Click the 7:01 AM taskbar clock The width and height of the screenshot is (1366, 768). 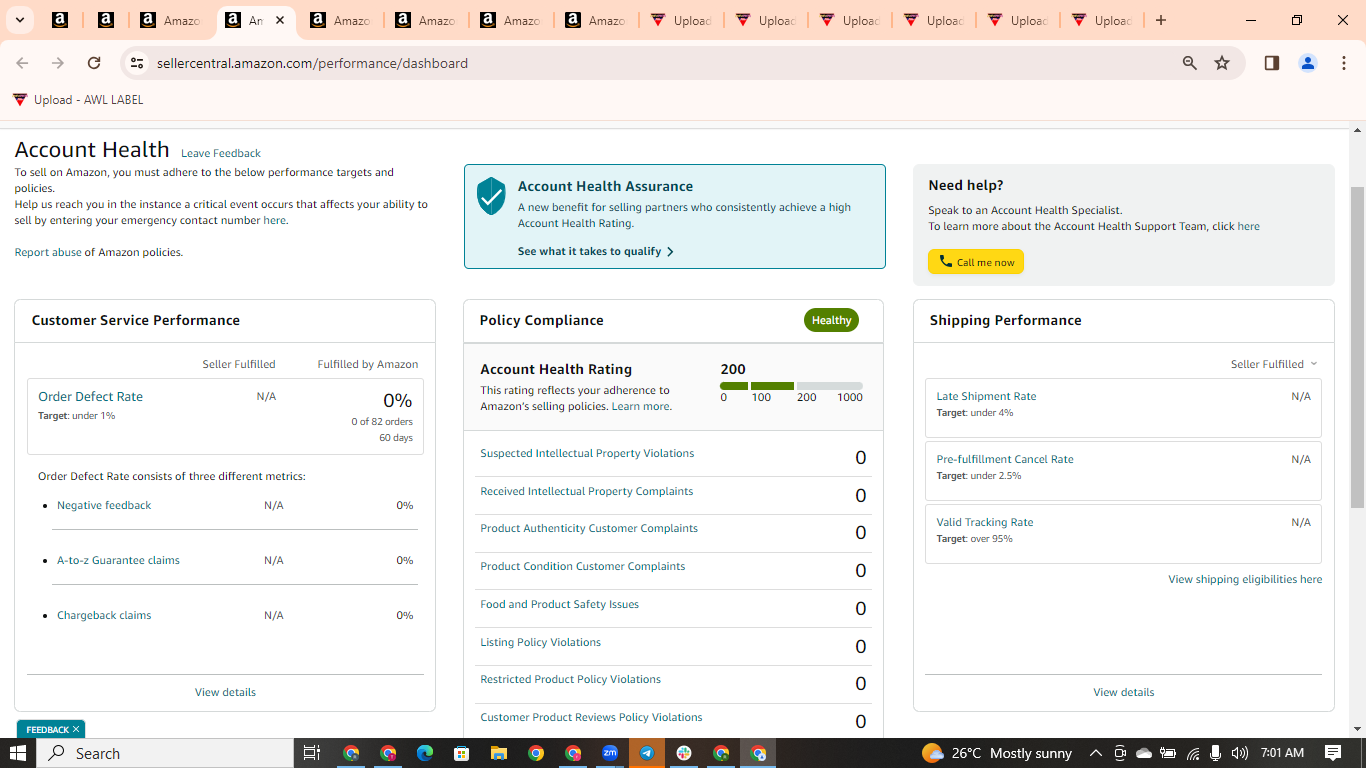click(1282, 753)
